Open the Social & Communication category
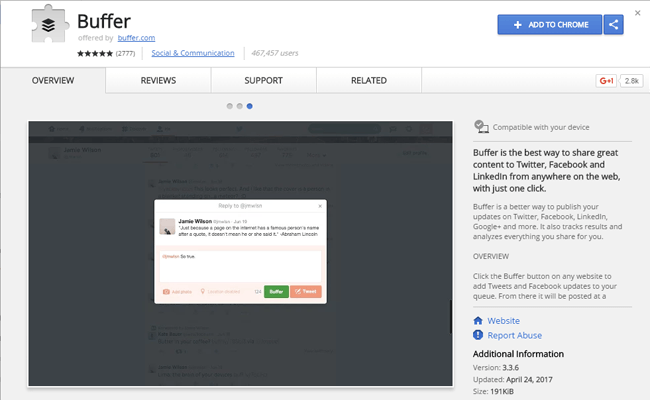Viewport: 650px width, 400px height. click(x=193, y=53)
